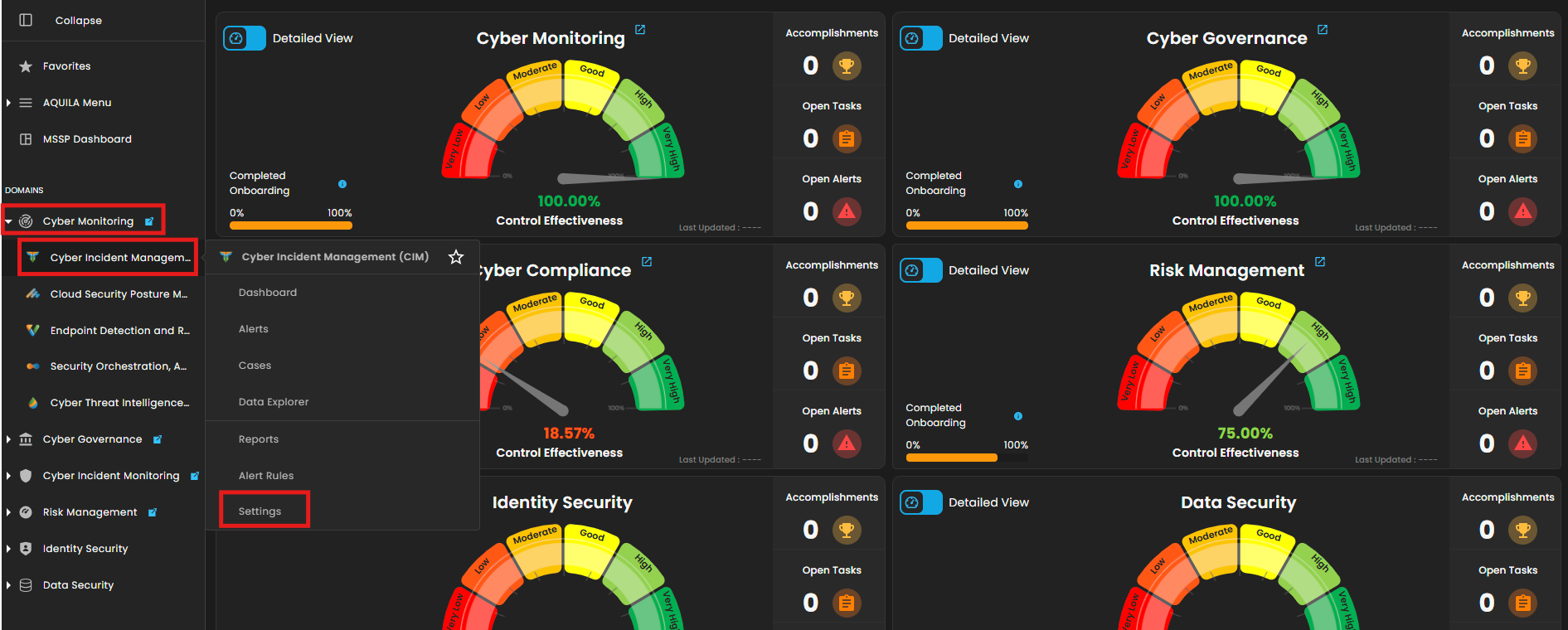Click the Risk Management effectiveness gauge
Screen dimensions: 1568x630
[x=1239, y=353]
